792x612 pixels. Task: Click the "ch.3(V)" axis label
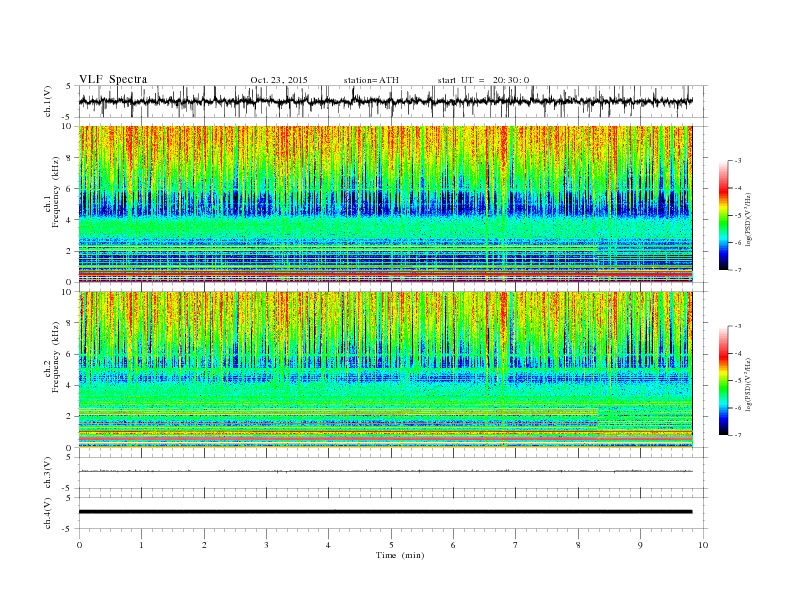[48, 473]
